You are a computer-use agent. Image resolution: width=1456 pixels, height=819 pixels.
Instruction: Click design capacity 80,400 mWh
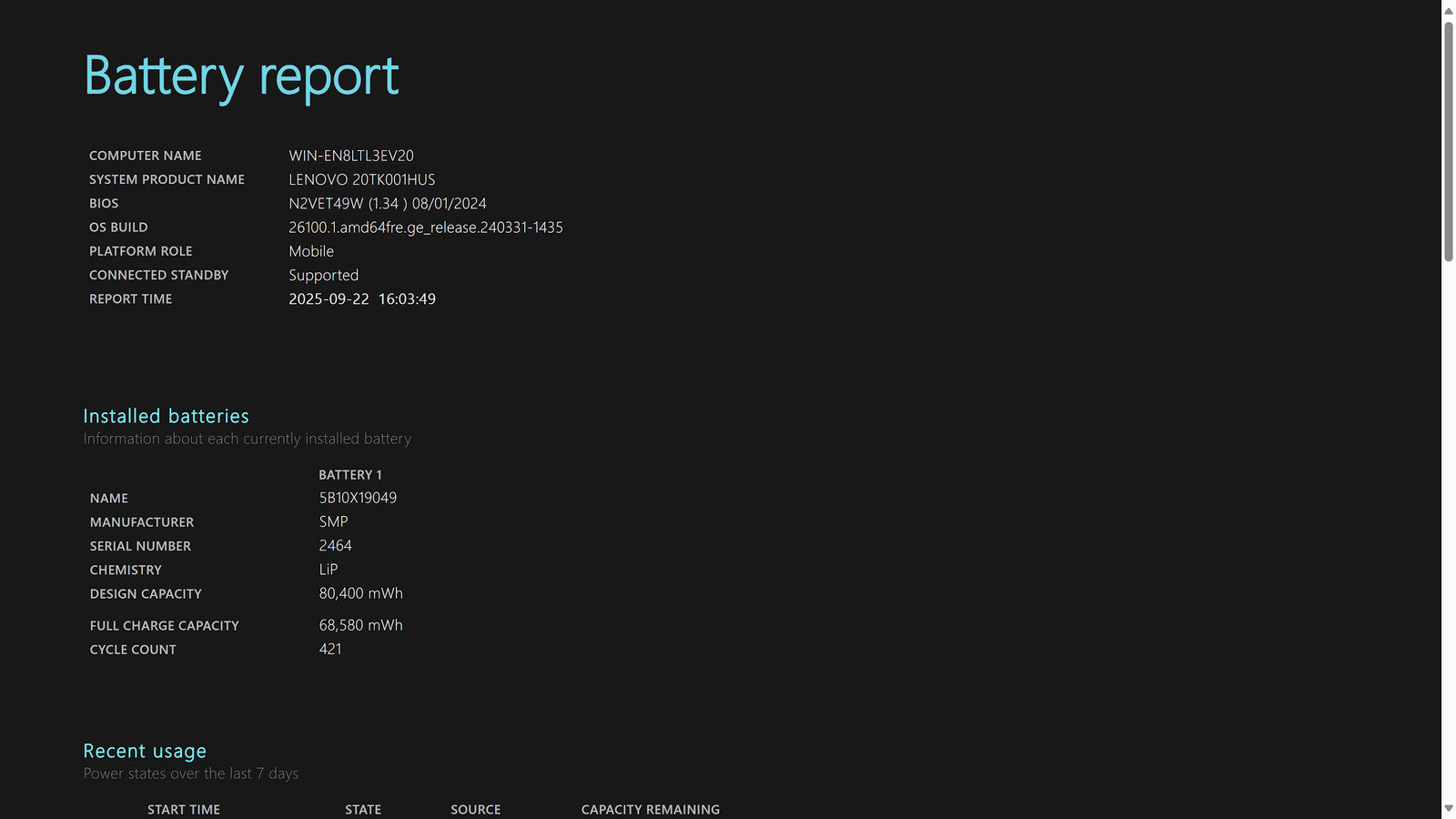[x=360, y=593]
